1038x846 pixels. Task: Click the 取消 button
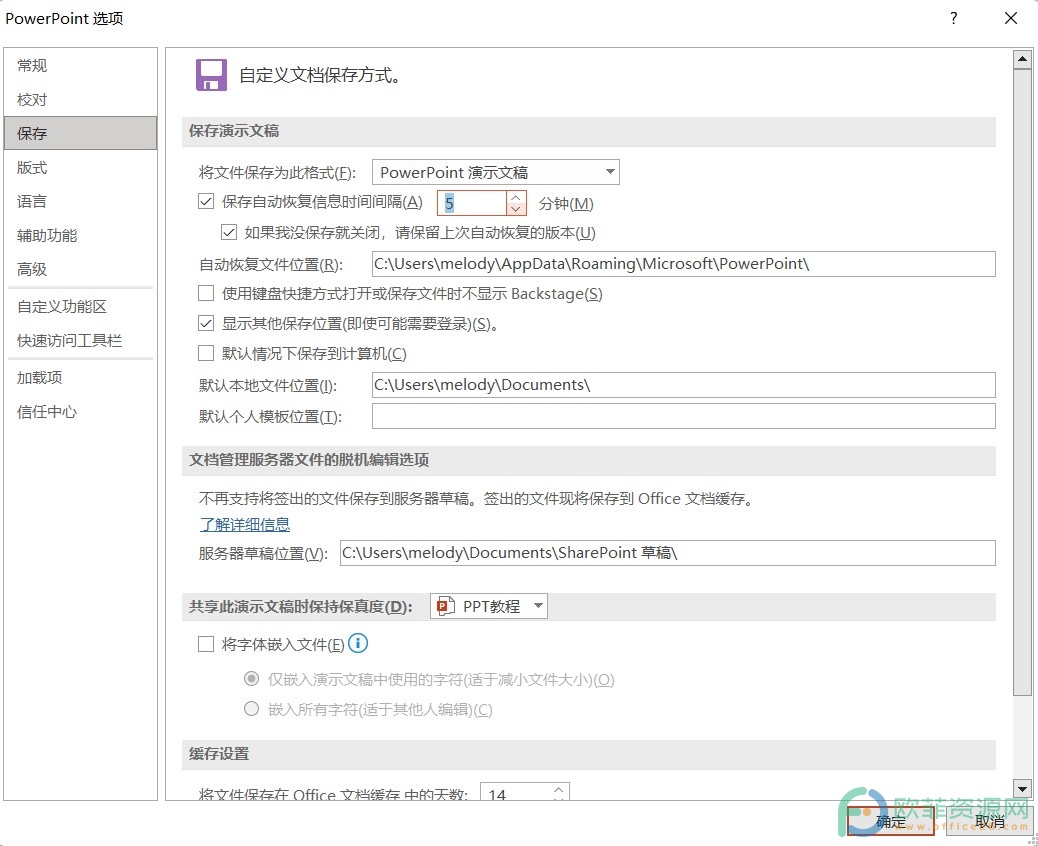pyautogui.click(x=990, y=822)
